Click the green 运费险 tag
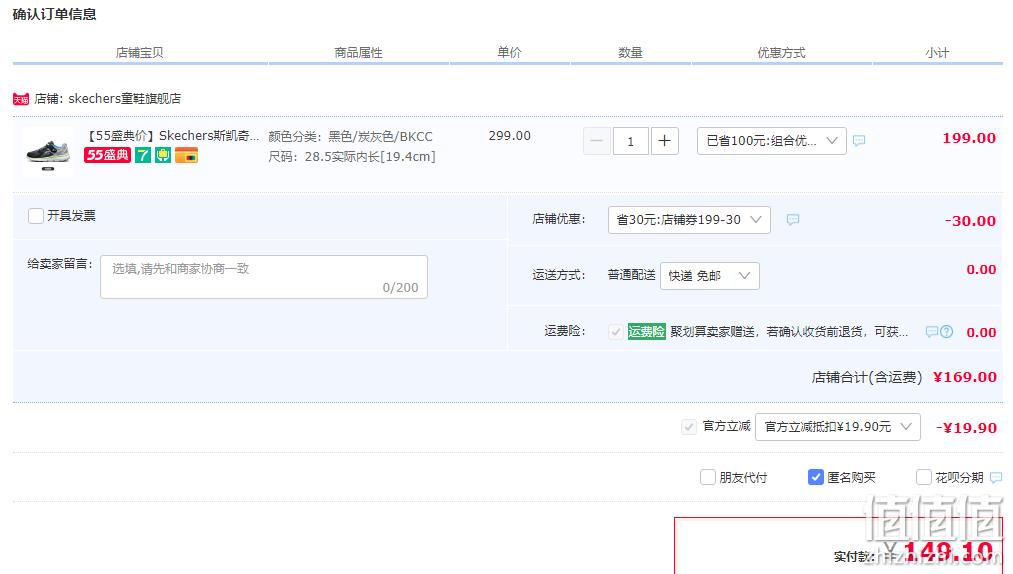Viewport: 1013px width, 574px height. pyautogui.click(x=646, y=332)
